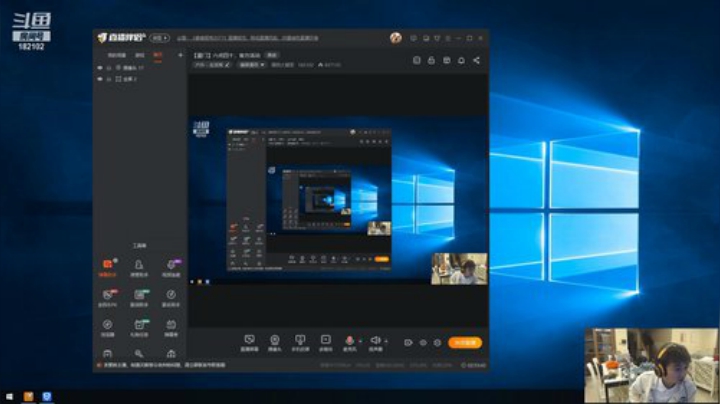
Task: Select the webcam overlay in preview canvas
Action: (x=459, y=269)
